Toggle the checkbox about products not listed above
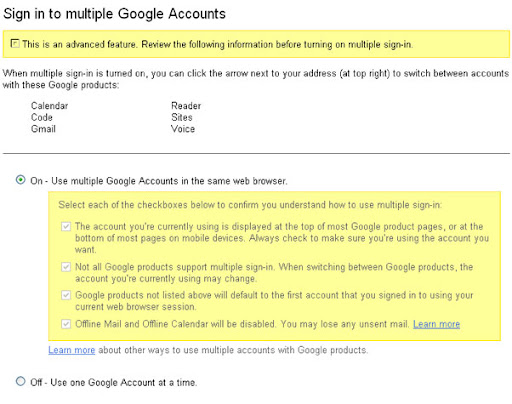Image resolution: width=512 pixels, height=404 pixels. pyautogui.click(x=66, y=295)
